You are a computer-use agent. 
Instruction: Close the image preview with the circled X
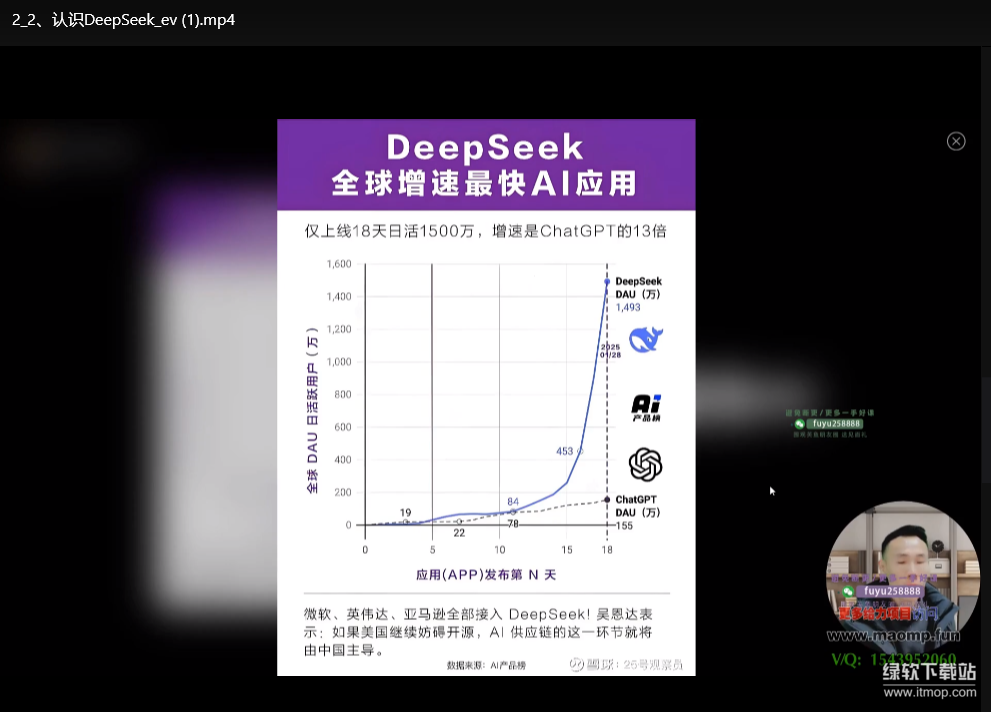(x=956, y=141)
